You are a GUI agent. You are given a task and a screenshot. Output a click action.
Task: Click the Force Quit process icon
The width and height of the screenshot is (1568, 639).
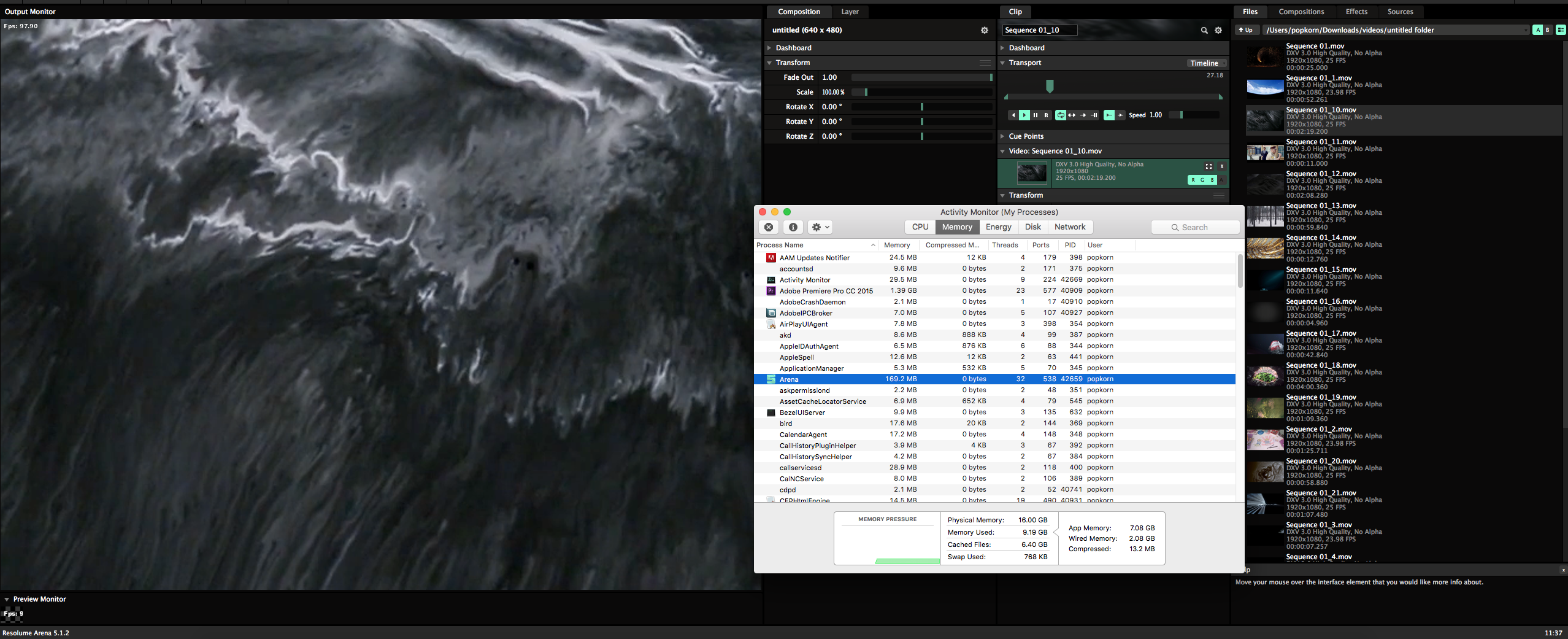(x=769, y=227)
